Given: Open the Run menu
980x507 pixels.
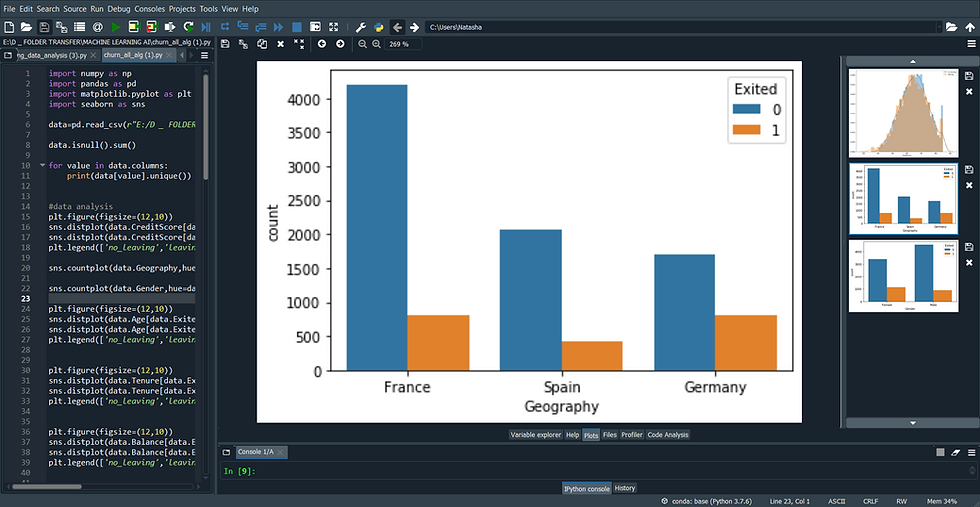Looking at the screenshot, I should pos(97,9).
